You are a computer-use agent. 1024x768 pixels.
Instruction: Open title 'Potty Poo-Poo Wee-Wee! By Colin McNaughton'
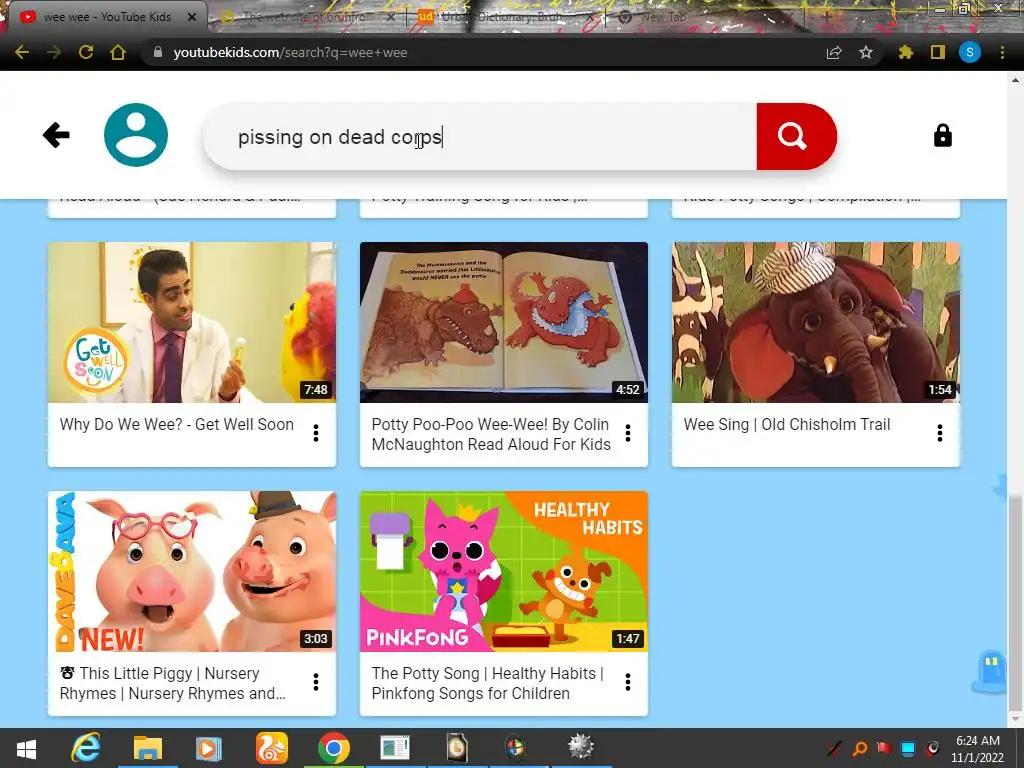pos(491,434)
